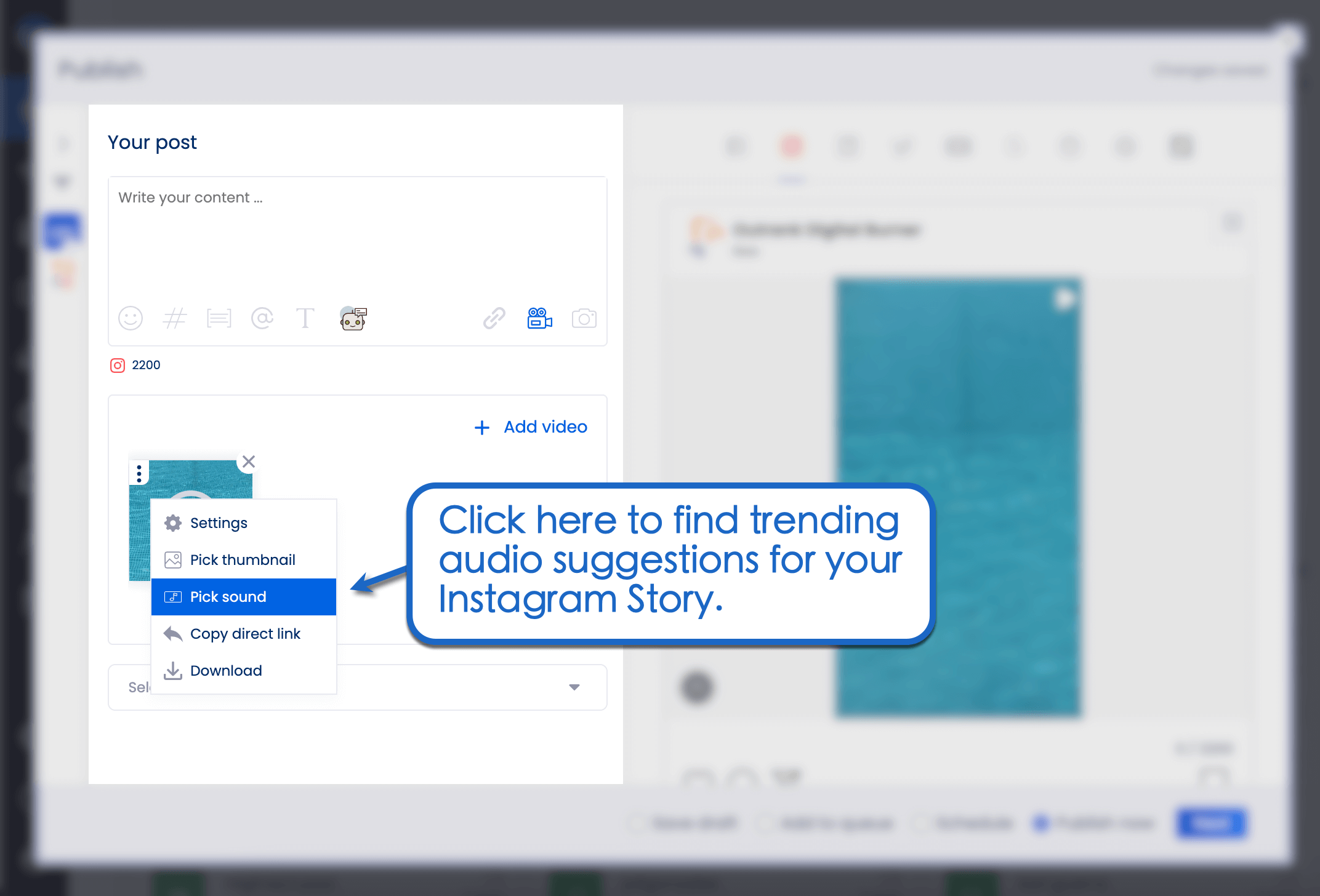Expand the Select dropdown below the media area
The height and width of the screenshot is (896, 1320).
click(x=574, y=687)
